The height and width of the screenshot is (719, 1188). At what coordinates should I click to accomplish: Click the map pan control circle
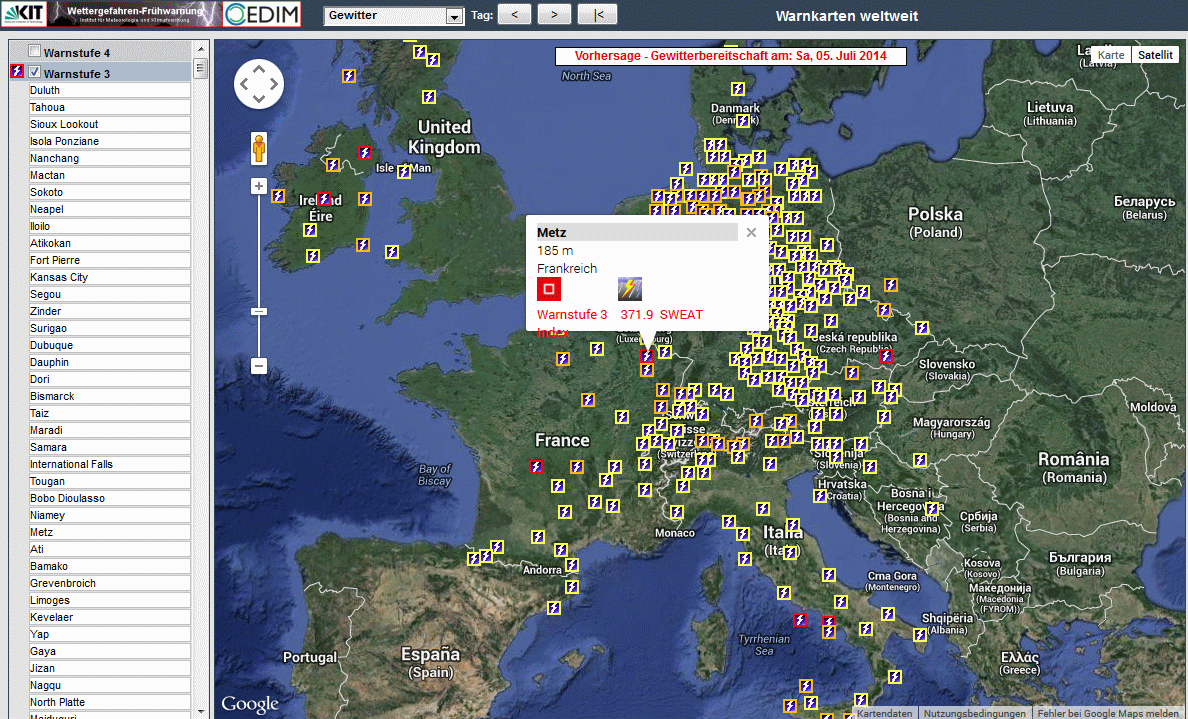[x=259, y=84]
